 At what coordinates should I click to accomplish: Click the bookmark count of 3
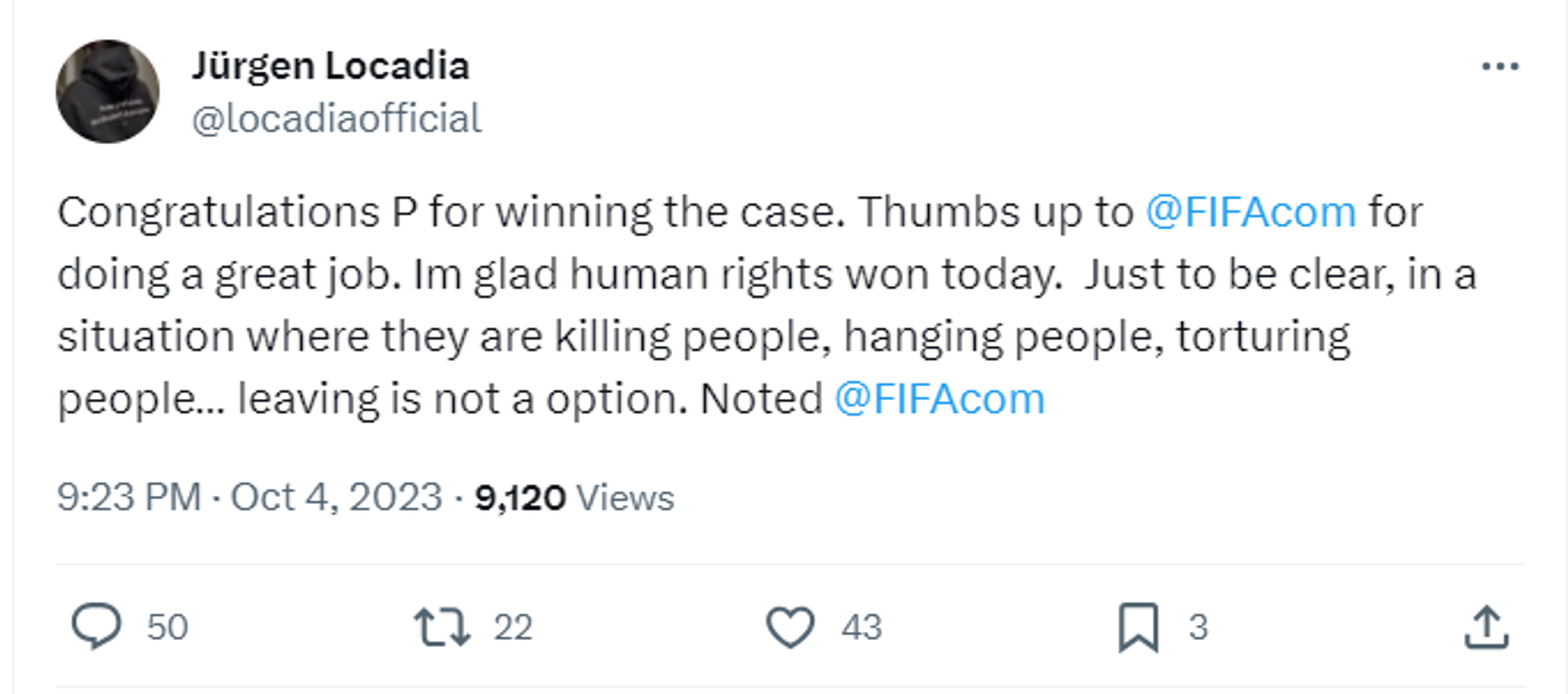click(x=1198, y=627)
